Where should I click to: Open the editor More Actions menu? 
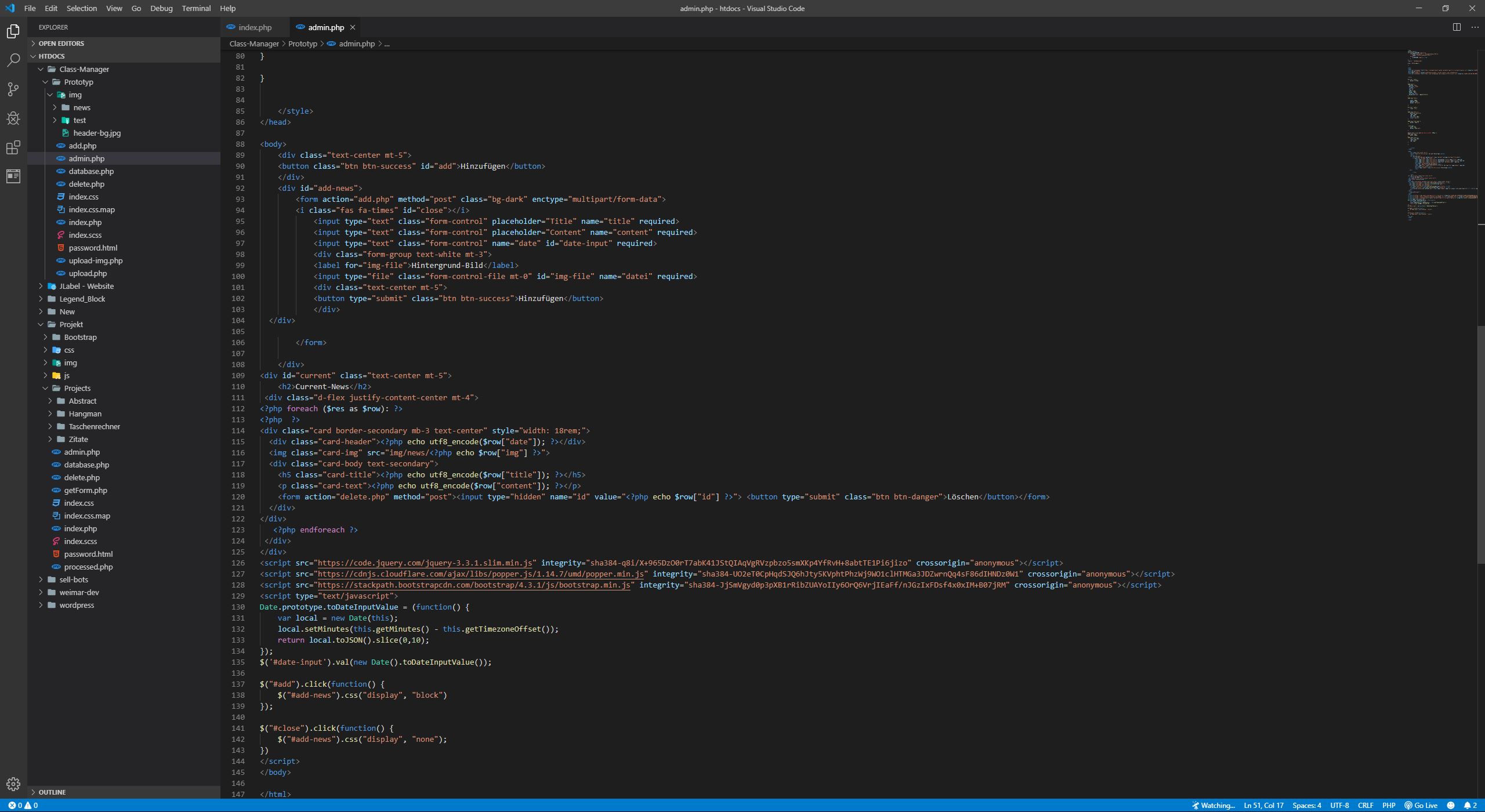[x=1475, y=27]
